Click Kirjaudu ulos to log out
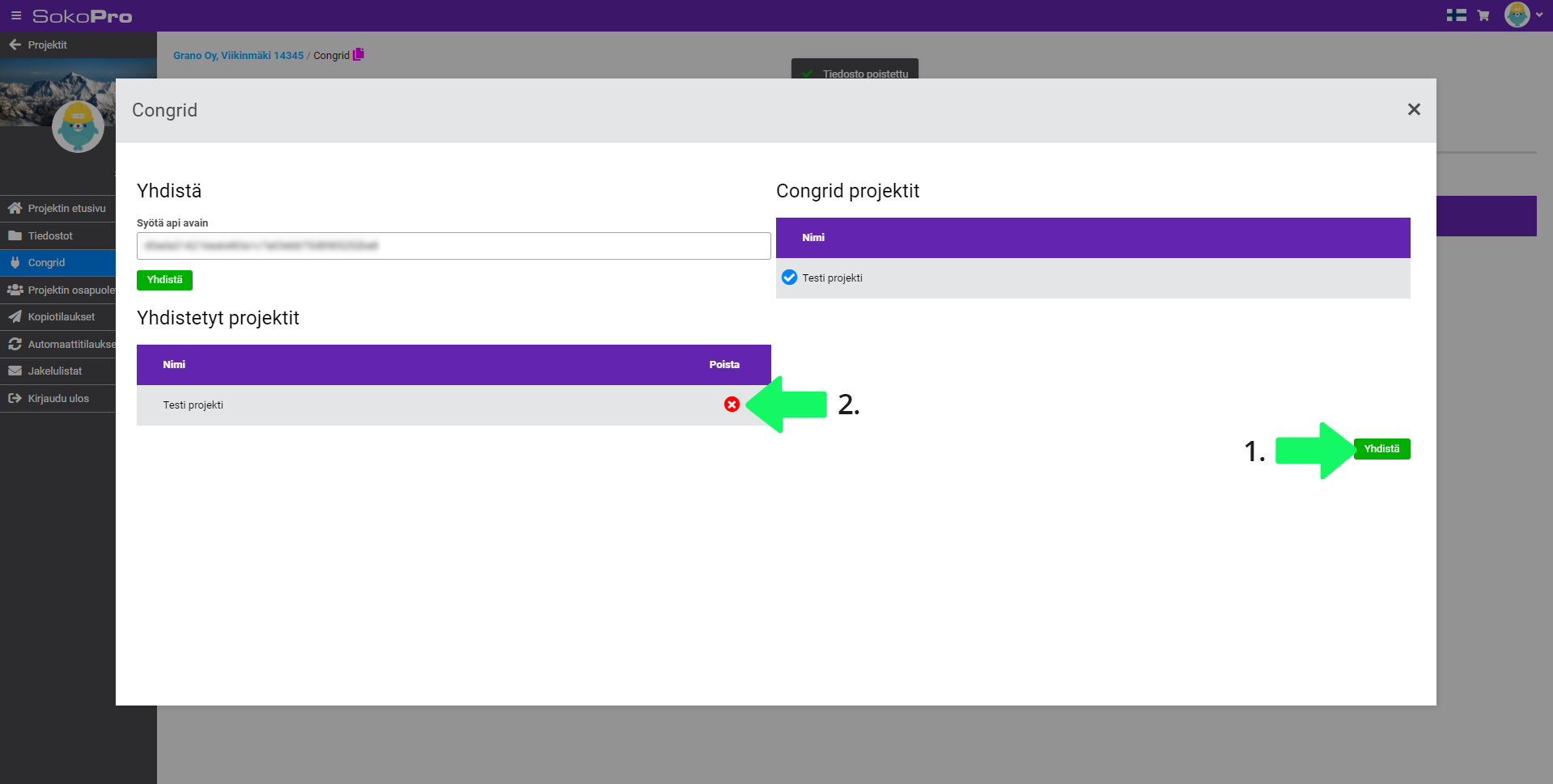The image size is (1553, 784). pos(57,398)
